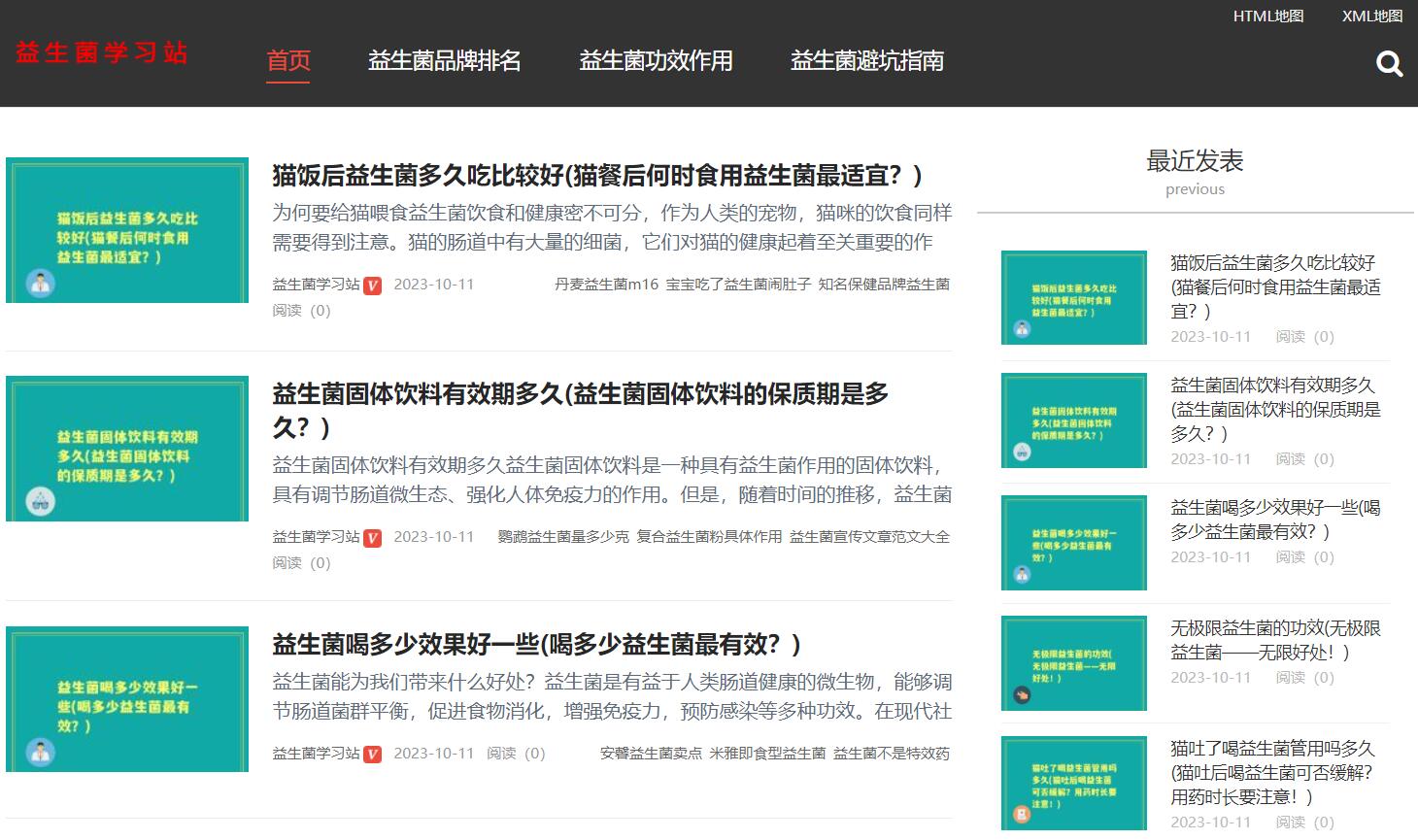Open main article title 益生菌喝多少效果好一些

tap(536, 645)
